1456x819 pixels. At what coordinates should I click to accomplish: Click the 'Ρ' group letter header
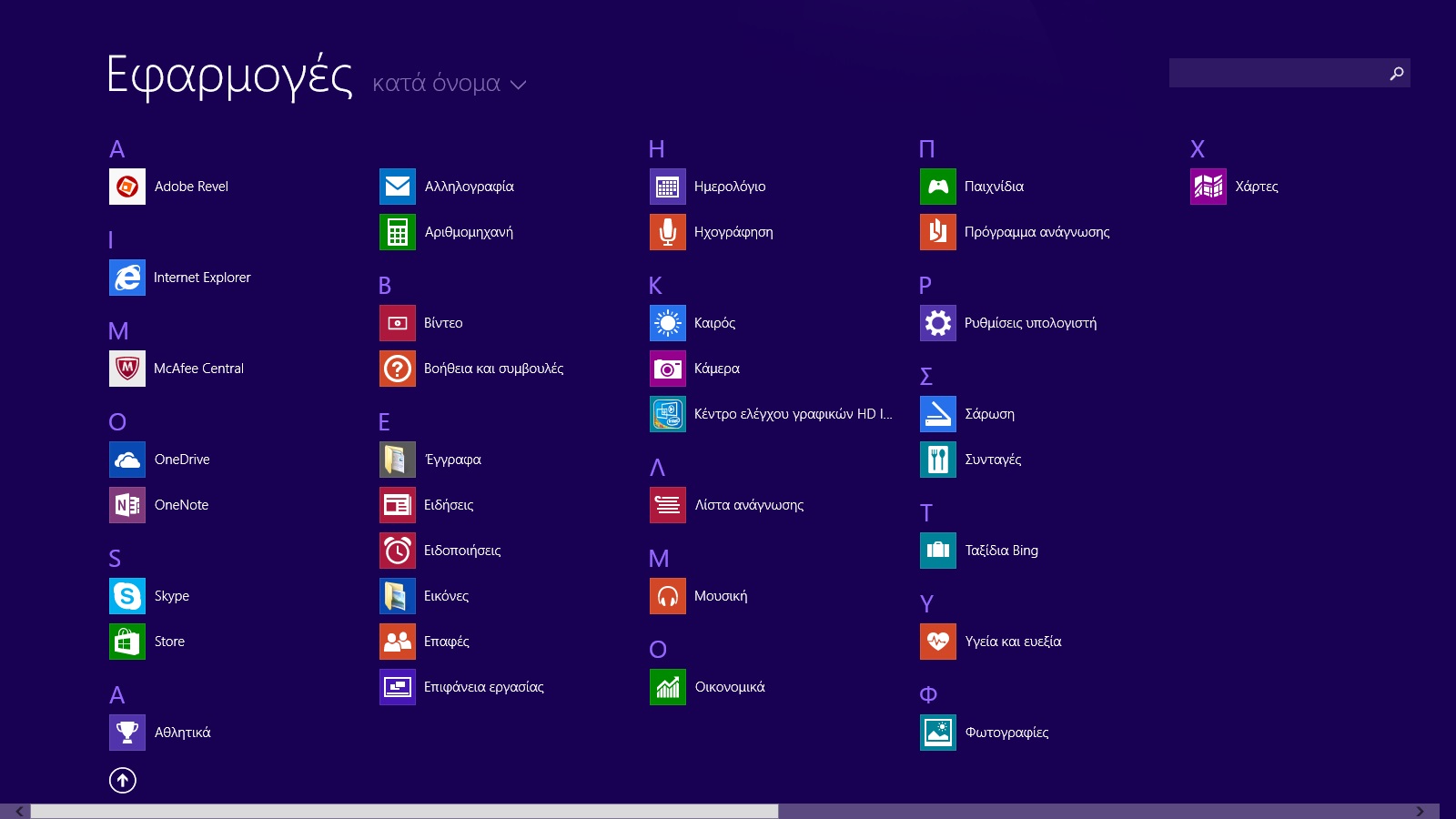point(925,286)
